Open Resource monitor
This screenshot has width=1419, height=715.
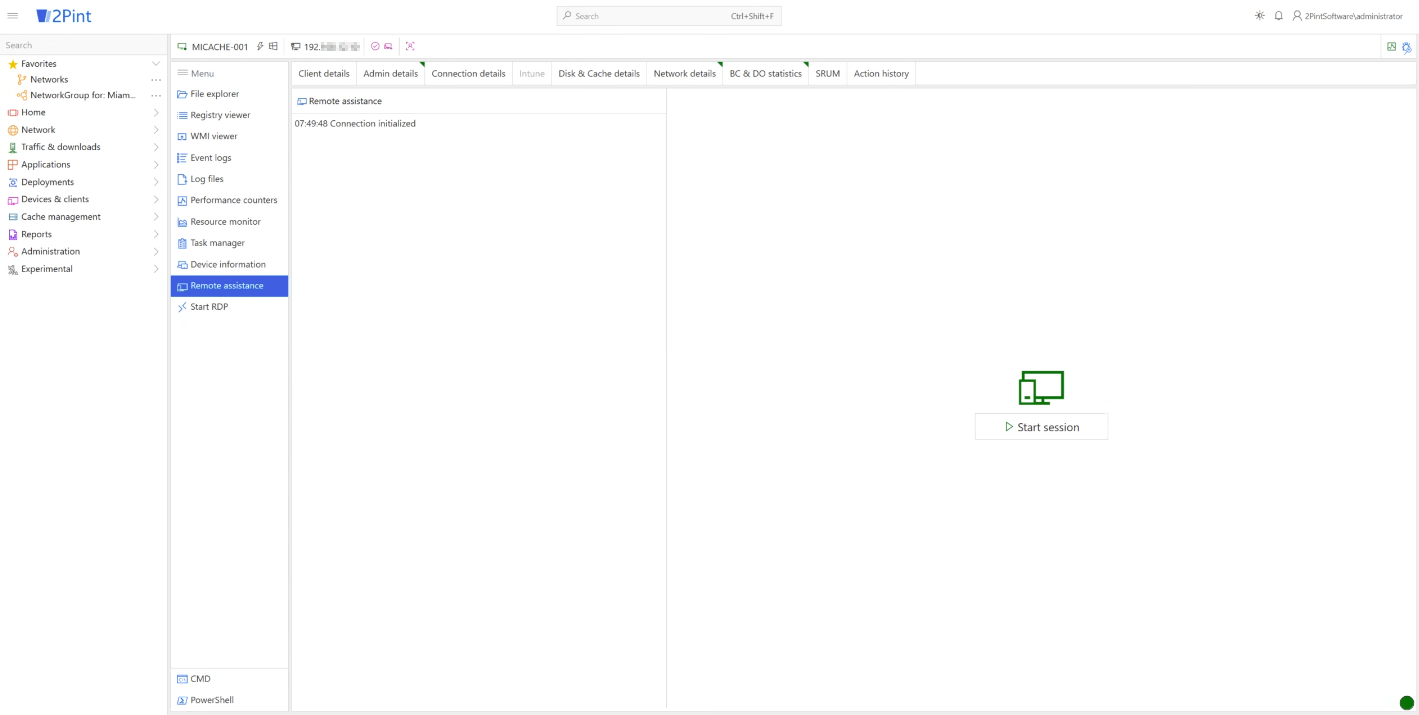point(229,222)
